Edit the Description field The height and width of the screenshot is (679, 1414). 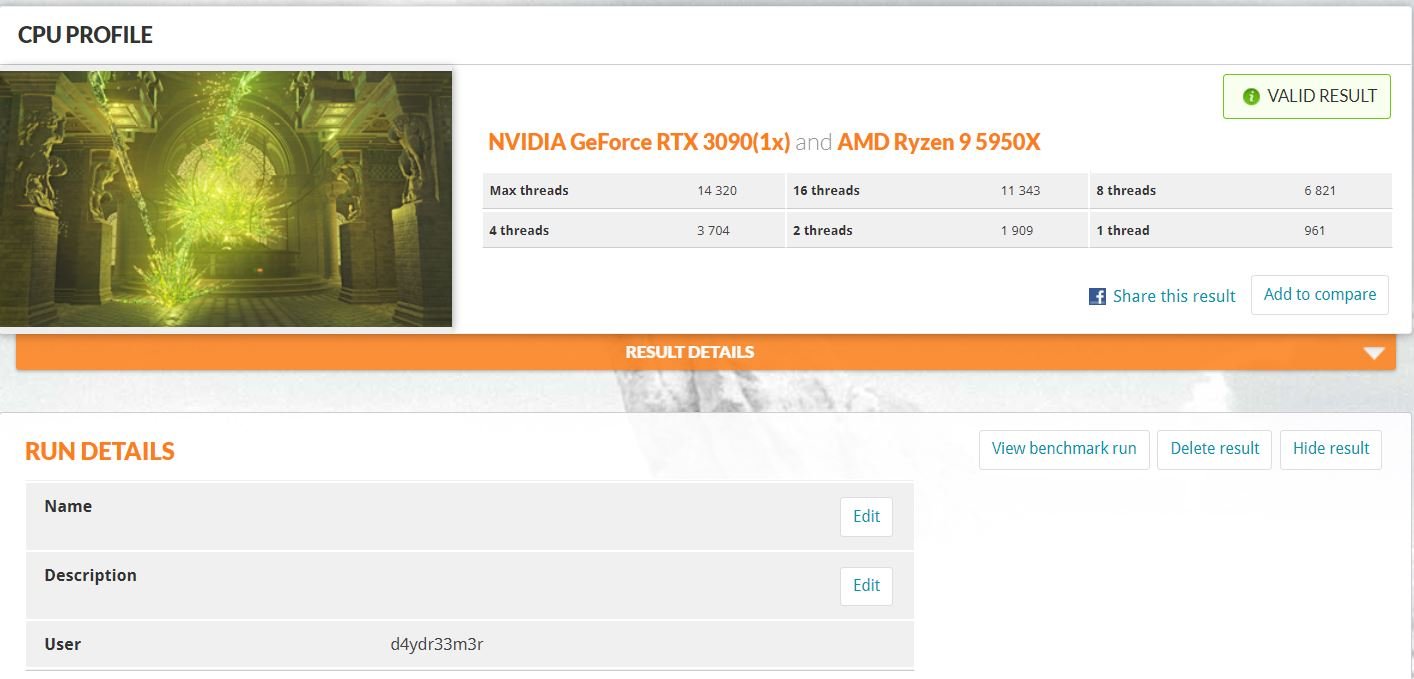pos(866,586)
